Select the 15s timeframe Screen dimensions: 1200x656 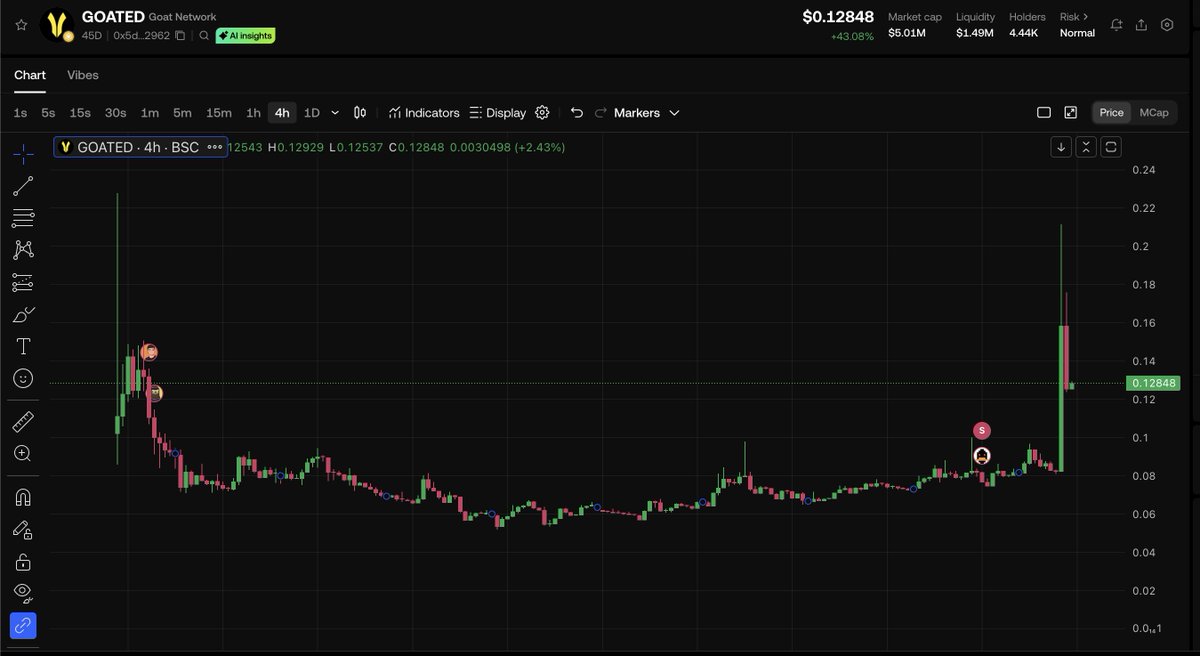pos(80,113)
